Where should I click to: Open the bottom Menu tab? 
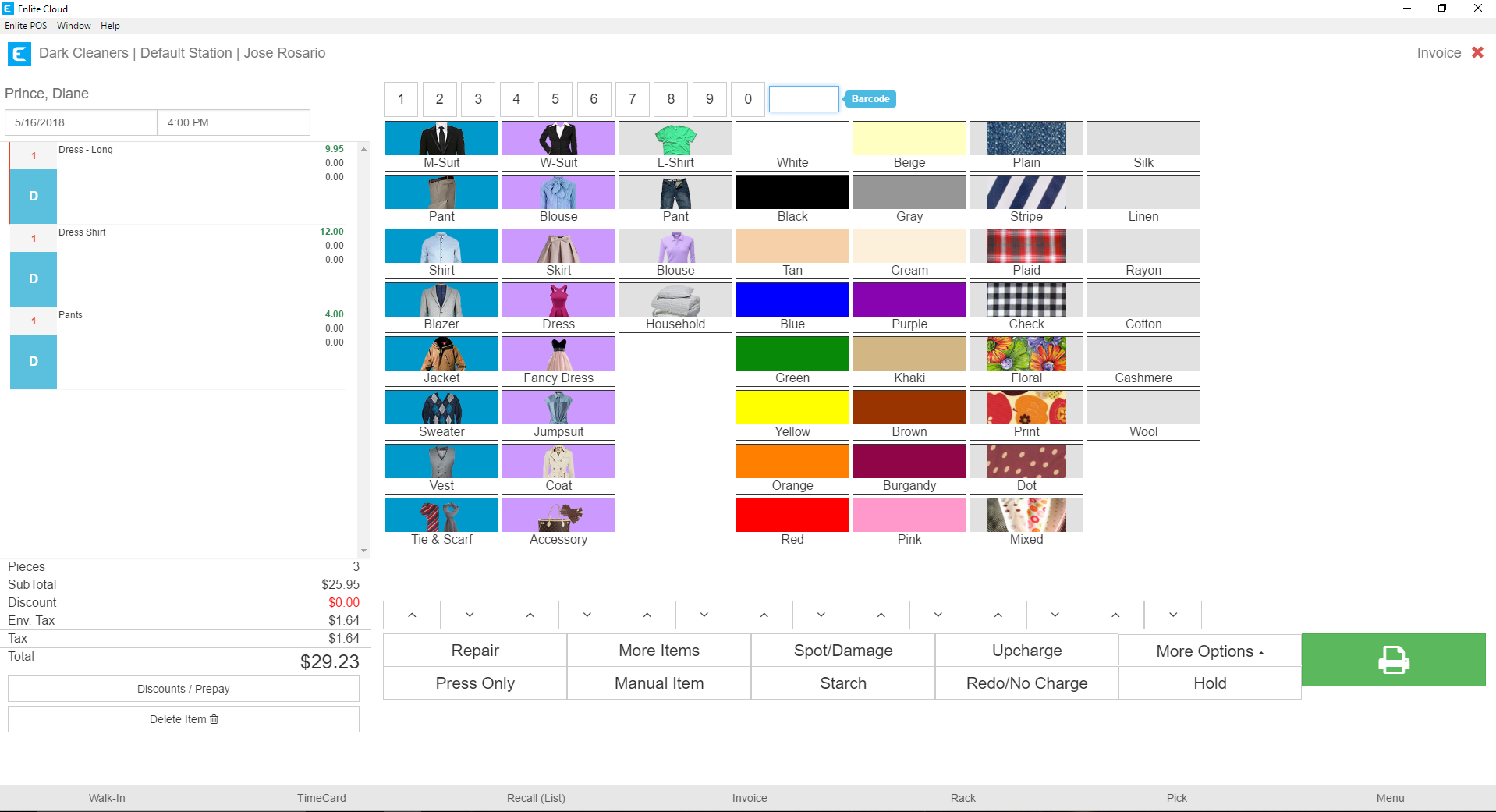[1390, 798]
